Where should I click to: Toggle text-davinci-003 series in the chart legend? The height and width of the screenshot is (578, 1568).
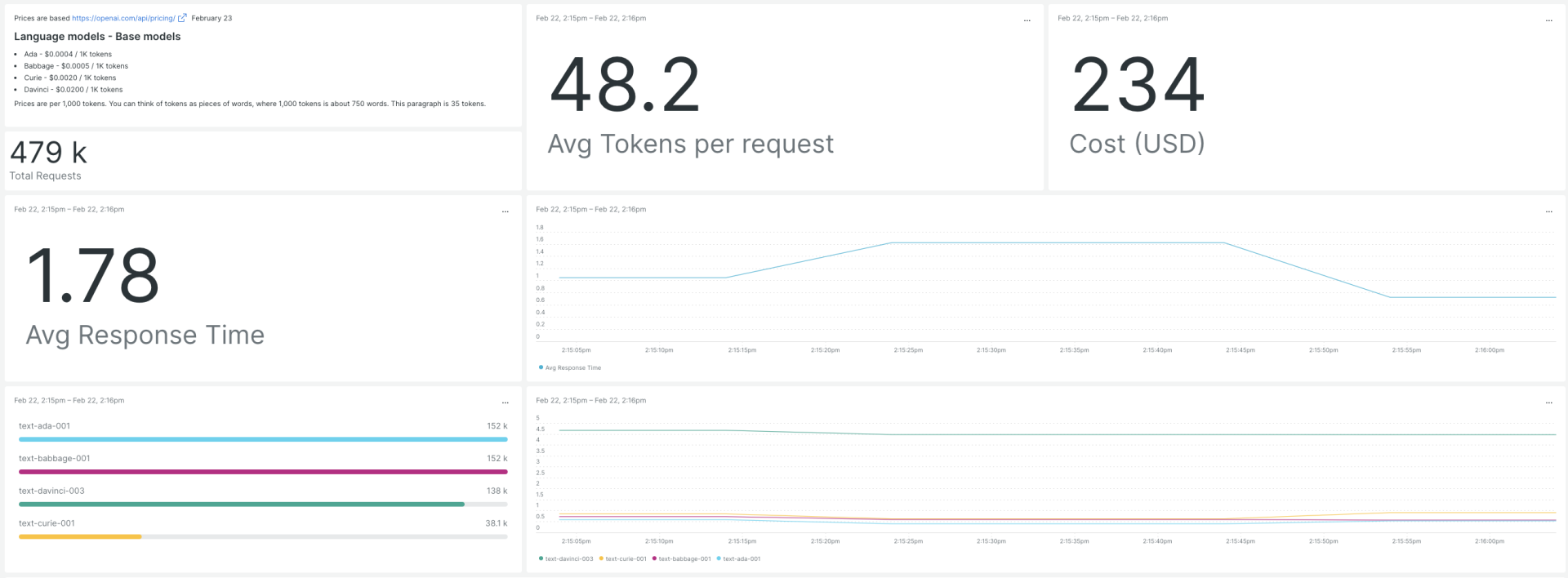click(x=568, y=559)
